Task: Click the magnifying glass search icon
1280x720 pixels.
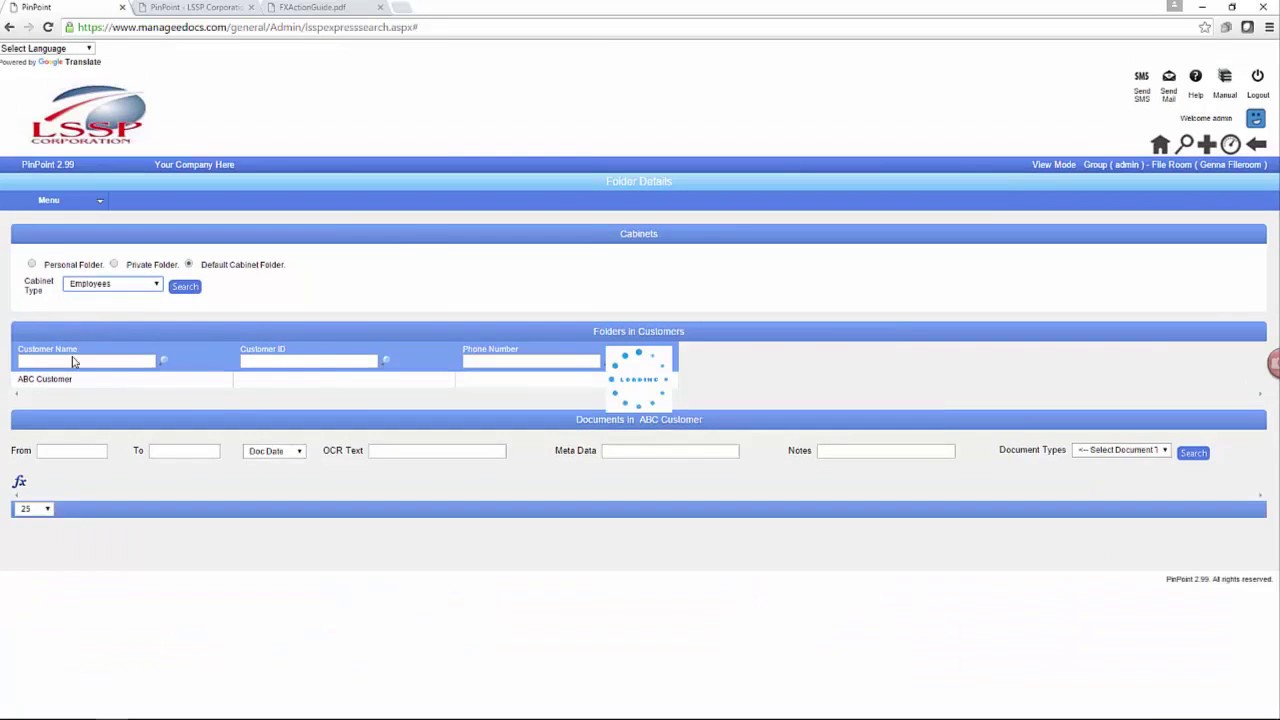Action: [x=1184, y=144]
